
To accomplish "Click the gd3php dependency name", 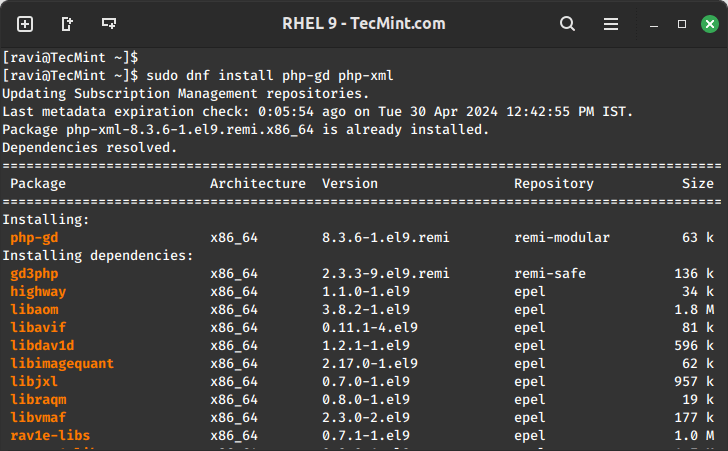I will click(x=34, y=273).
